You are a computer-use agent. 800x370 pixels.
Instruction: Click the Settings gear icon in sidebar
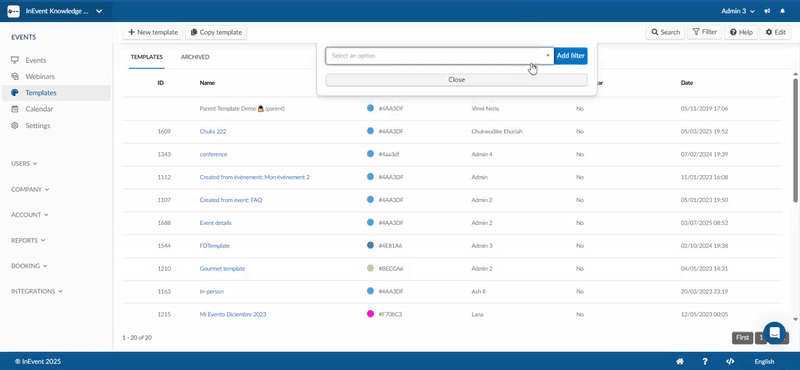[15, 126]
